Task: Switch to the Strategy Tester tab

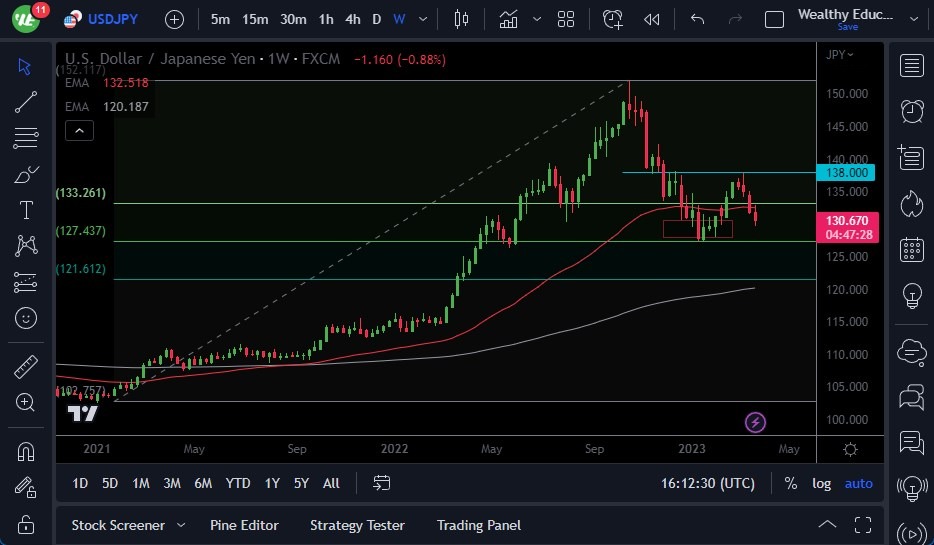Action: (357, 525)
